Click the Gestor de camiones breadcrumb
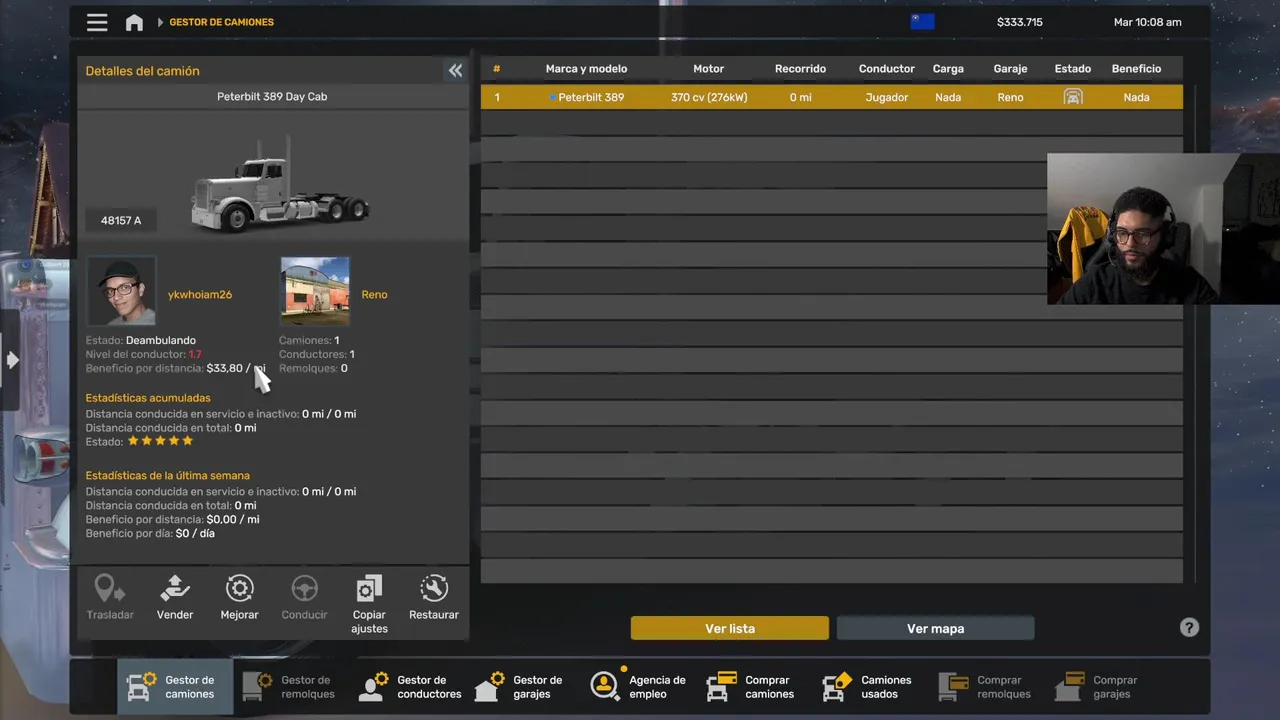This screenshot has width=1280, height=720. [221, 22]
